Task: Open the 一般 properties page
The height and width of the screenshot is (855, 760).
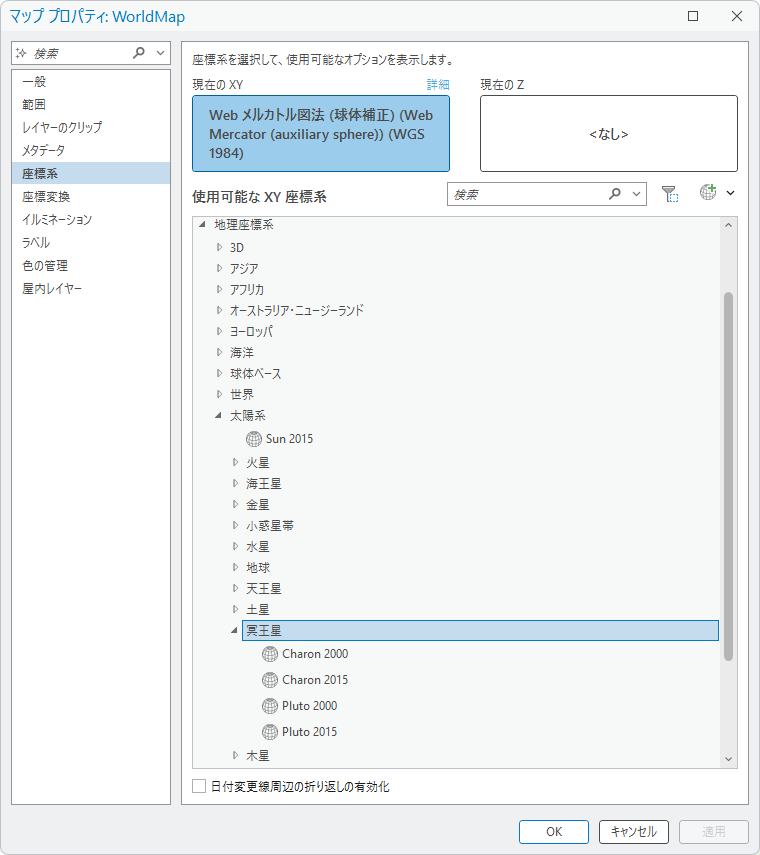Action: (91, 82)
